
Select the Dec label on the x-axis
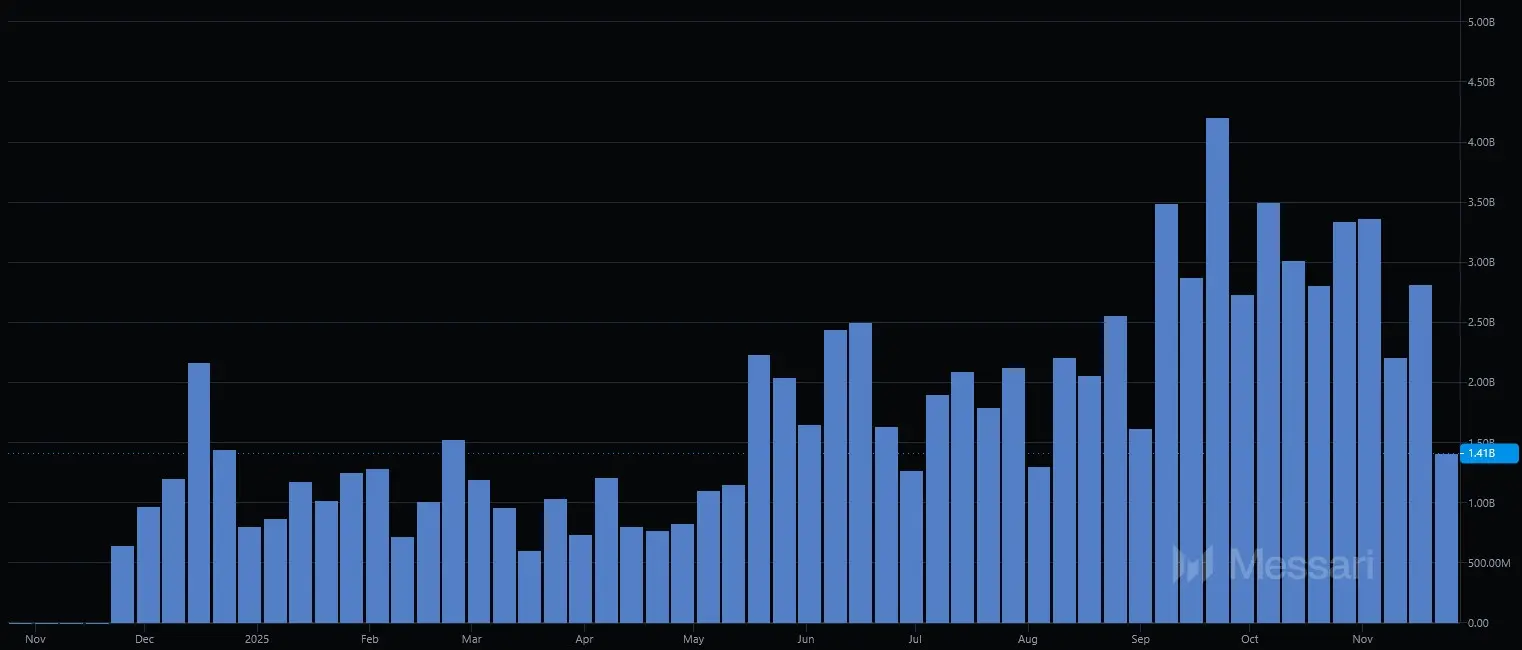coord(144,638)
